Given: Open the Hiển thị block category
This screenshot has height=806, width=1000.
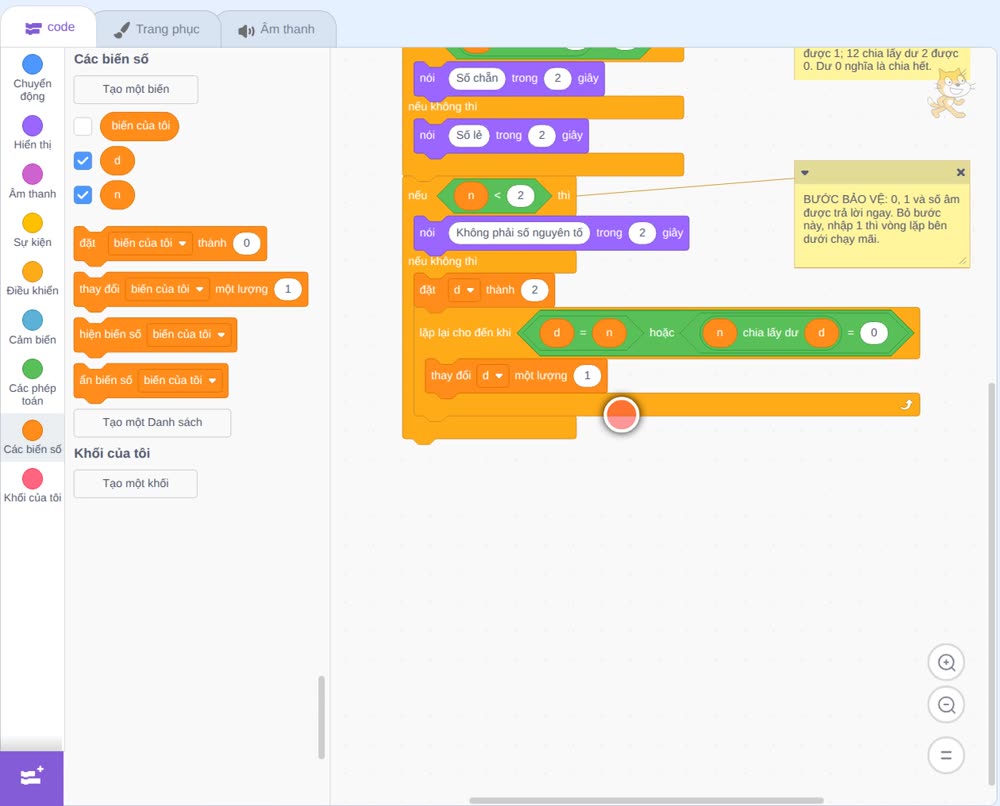Looking at the screenshot, I should tap(33, 133).
